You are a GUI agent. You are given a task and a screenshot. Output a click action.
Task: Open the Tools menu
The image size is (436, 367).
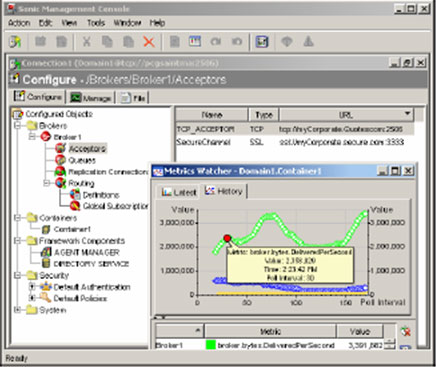pos(96,23)
